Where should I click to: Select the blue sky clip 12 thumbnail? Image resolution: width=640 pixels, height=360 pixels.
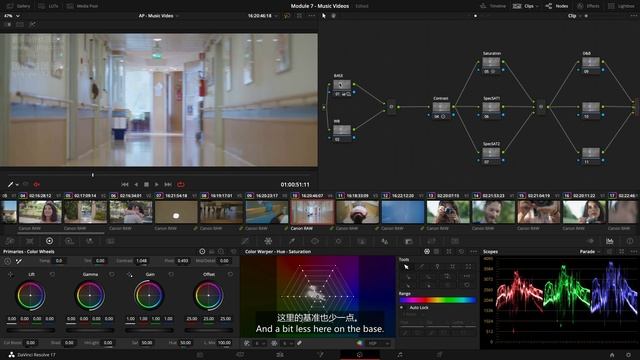[x=403, y=212]
